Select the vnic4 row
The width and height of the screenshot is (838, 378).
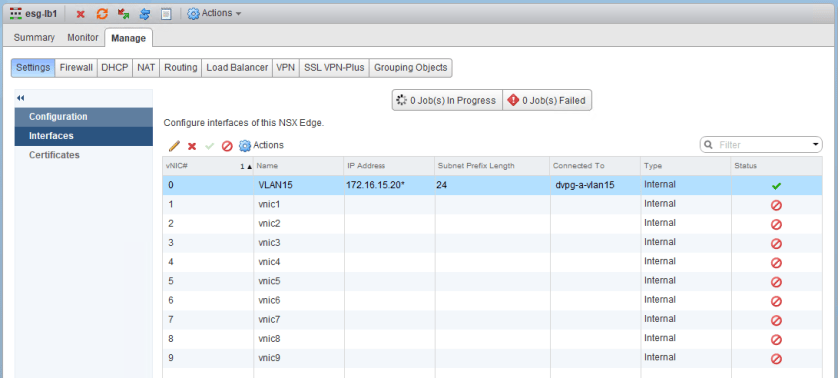492,262
